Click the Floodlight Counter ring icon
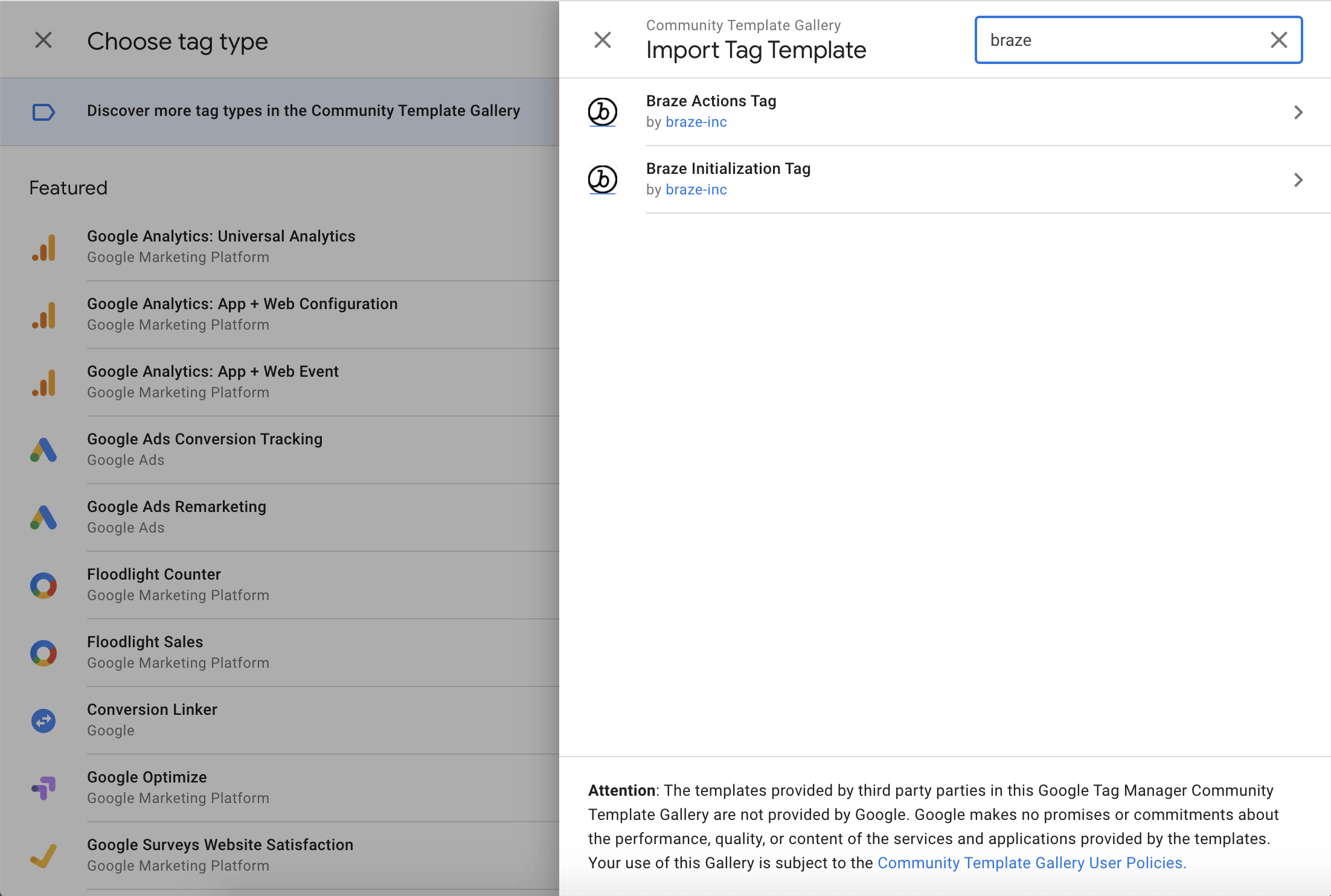Viewport: 1331px width, 896px height. coord(43,585)
